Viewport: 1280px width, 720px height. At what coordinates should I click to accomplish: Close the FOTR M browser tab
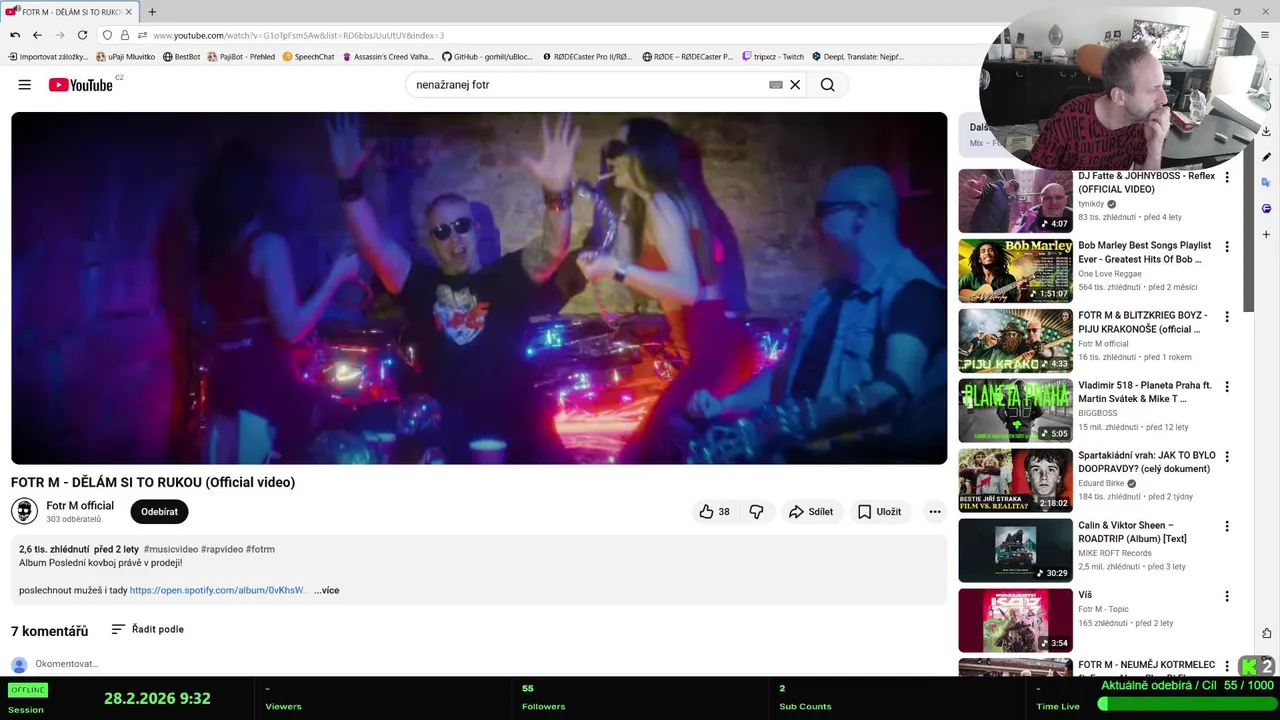pyautogui.click(x=128, y=12)
